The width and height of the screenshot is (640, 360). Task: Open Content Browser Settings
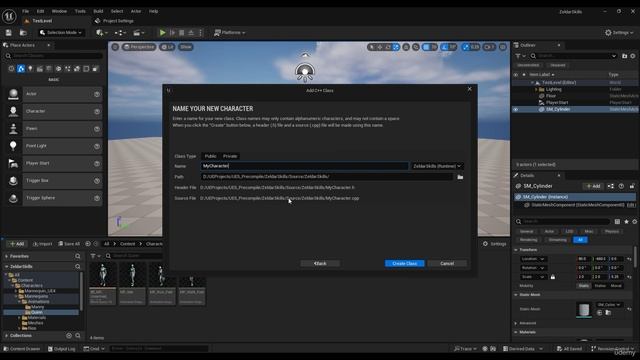pyautogui.click(x=494, y=244)
